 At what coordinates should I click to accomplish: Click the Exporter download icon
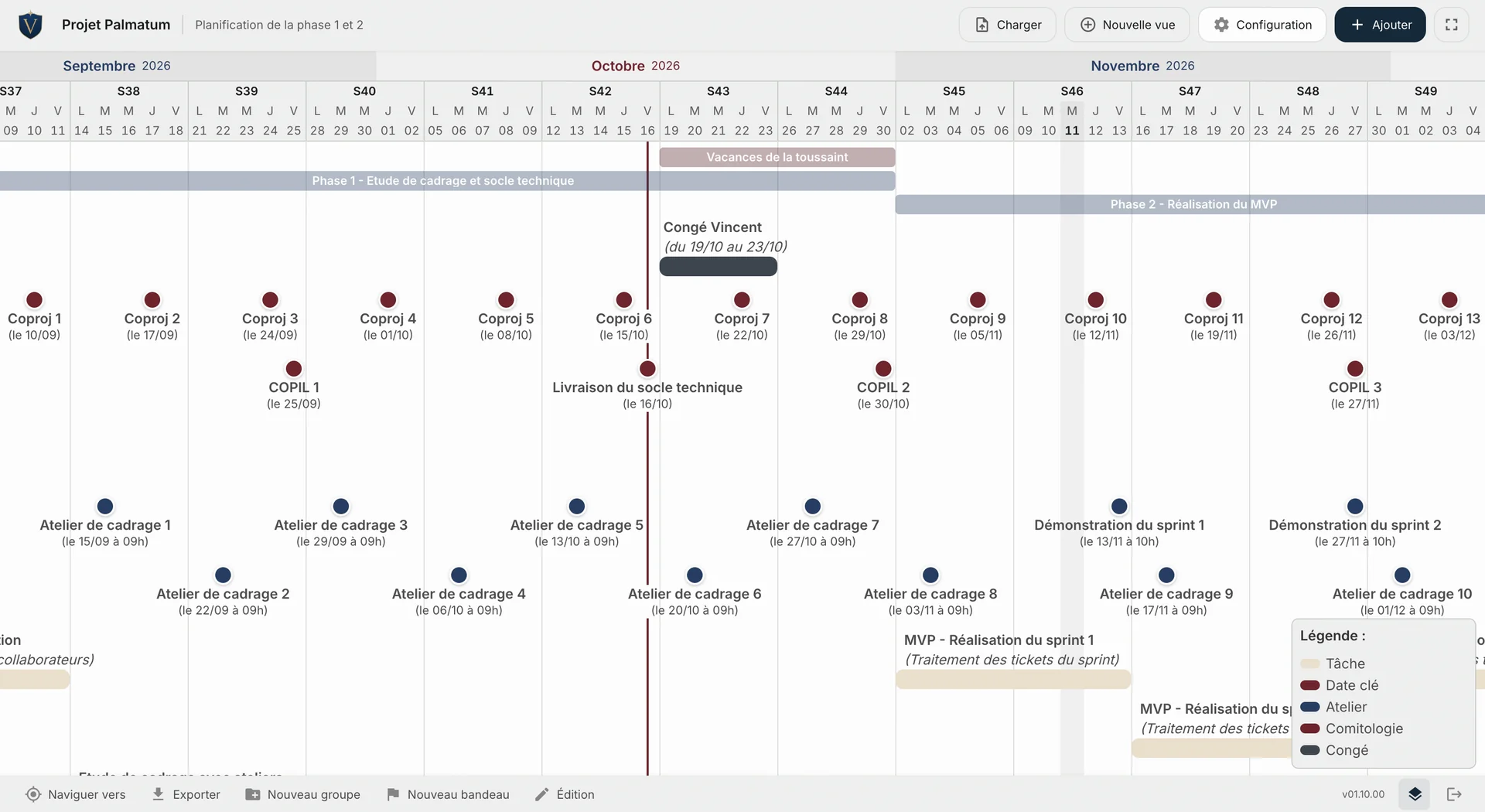(x=158, y=794)
